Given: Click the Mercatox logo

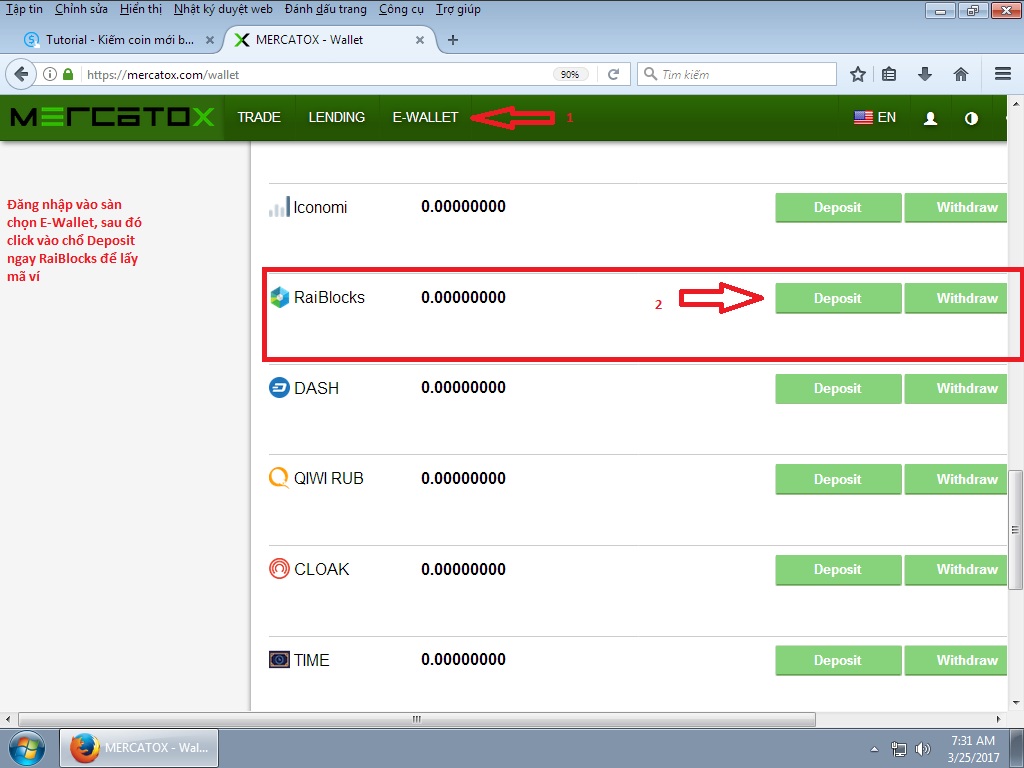Looking at the screenshot, I should (112, 118).
